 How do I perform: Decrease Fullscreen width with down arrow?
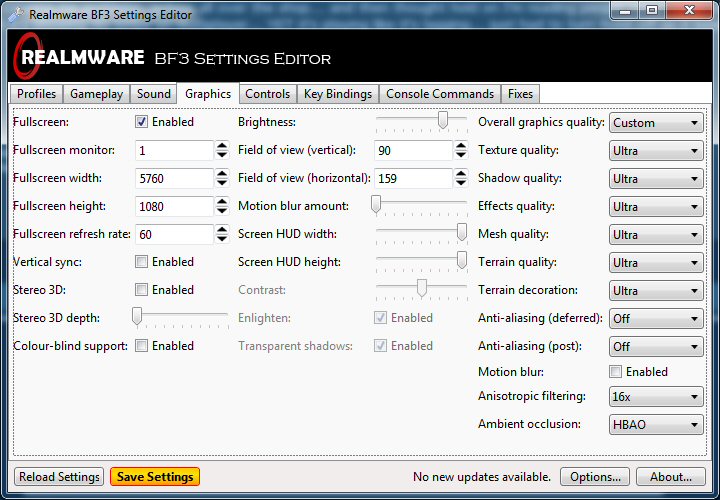coord(222,183)
